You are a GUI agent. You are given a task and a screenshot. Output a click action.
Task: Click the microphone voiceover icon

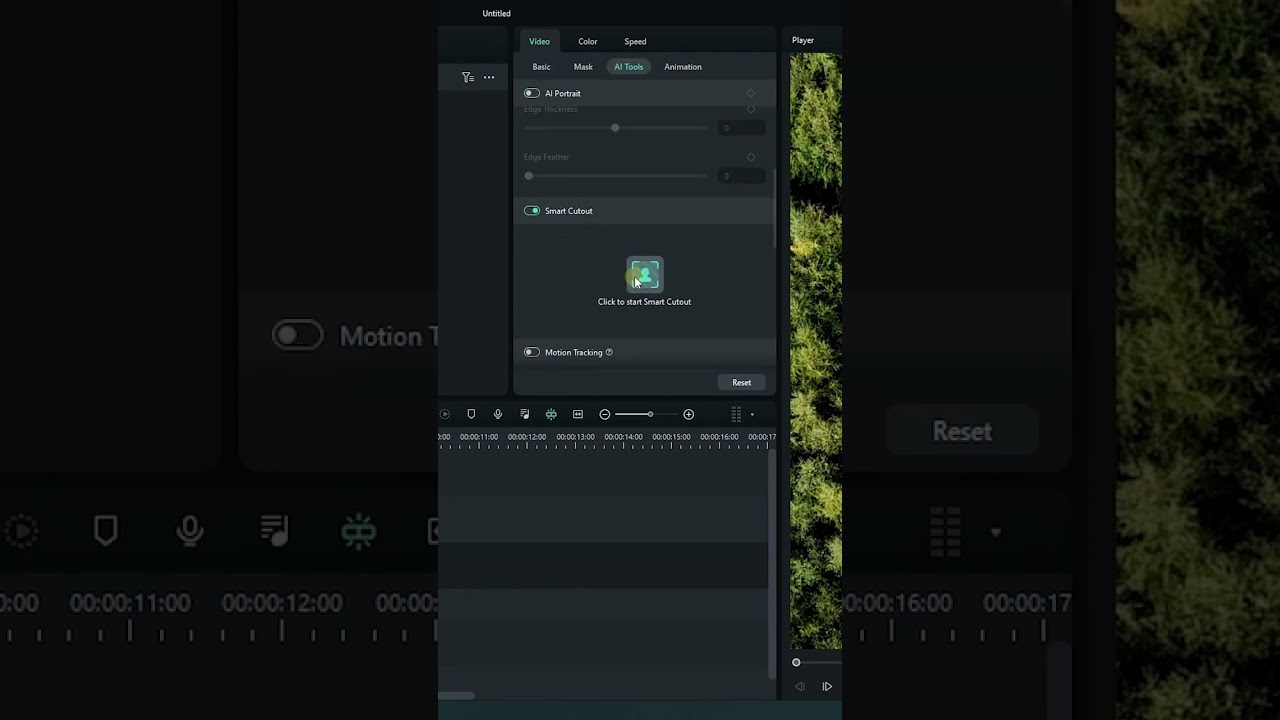click(x=498, y=414)
